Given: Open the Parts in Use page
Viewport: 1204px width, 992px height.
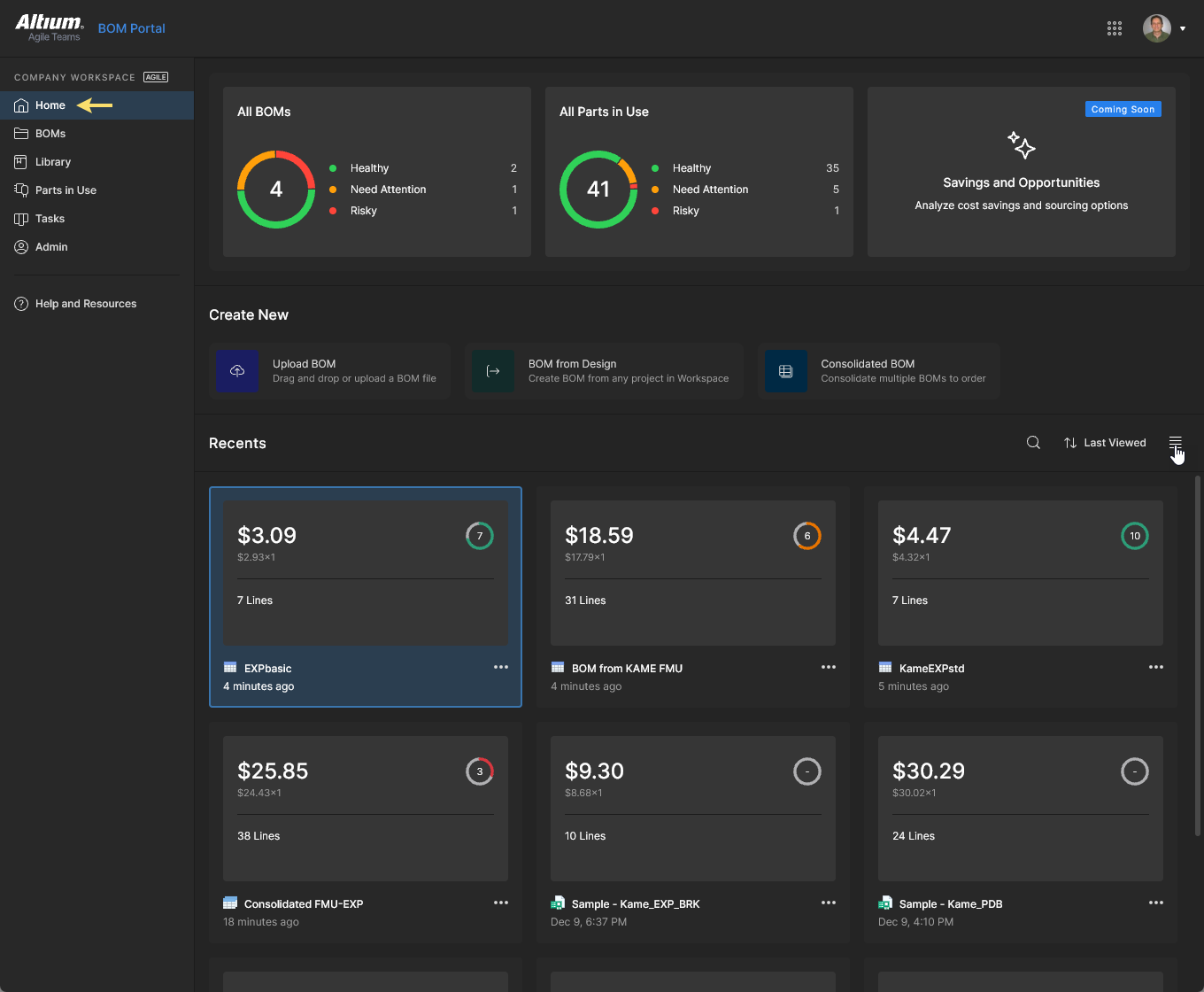Looking at the screenshot, I should [x=66, y=190].
